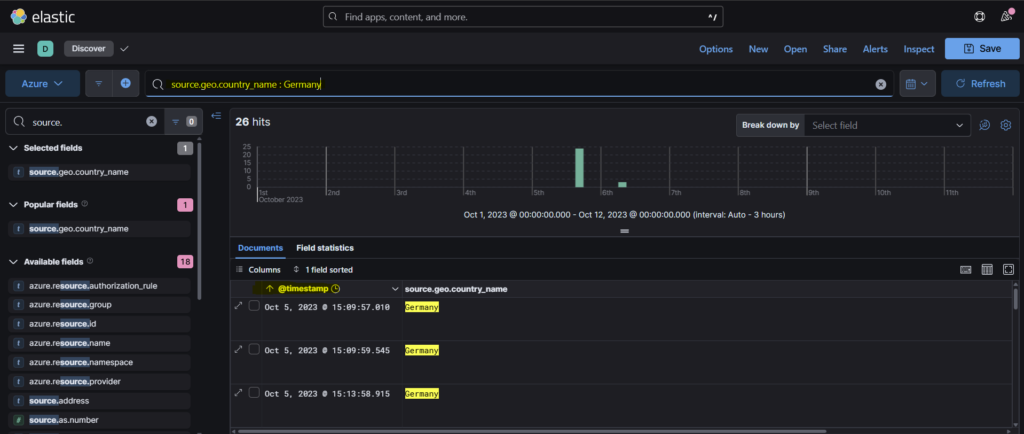Clear the query bar text

pos(881,85)
